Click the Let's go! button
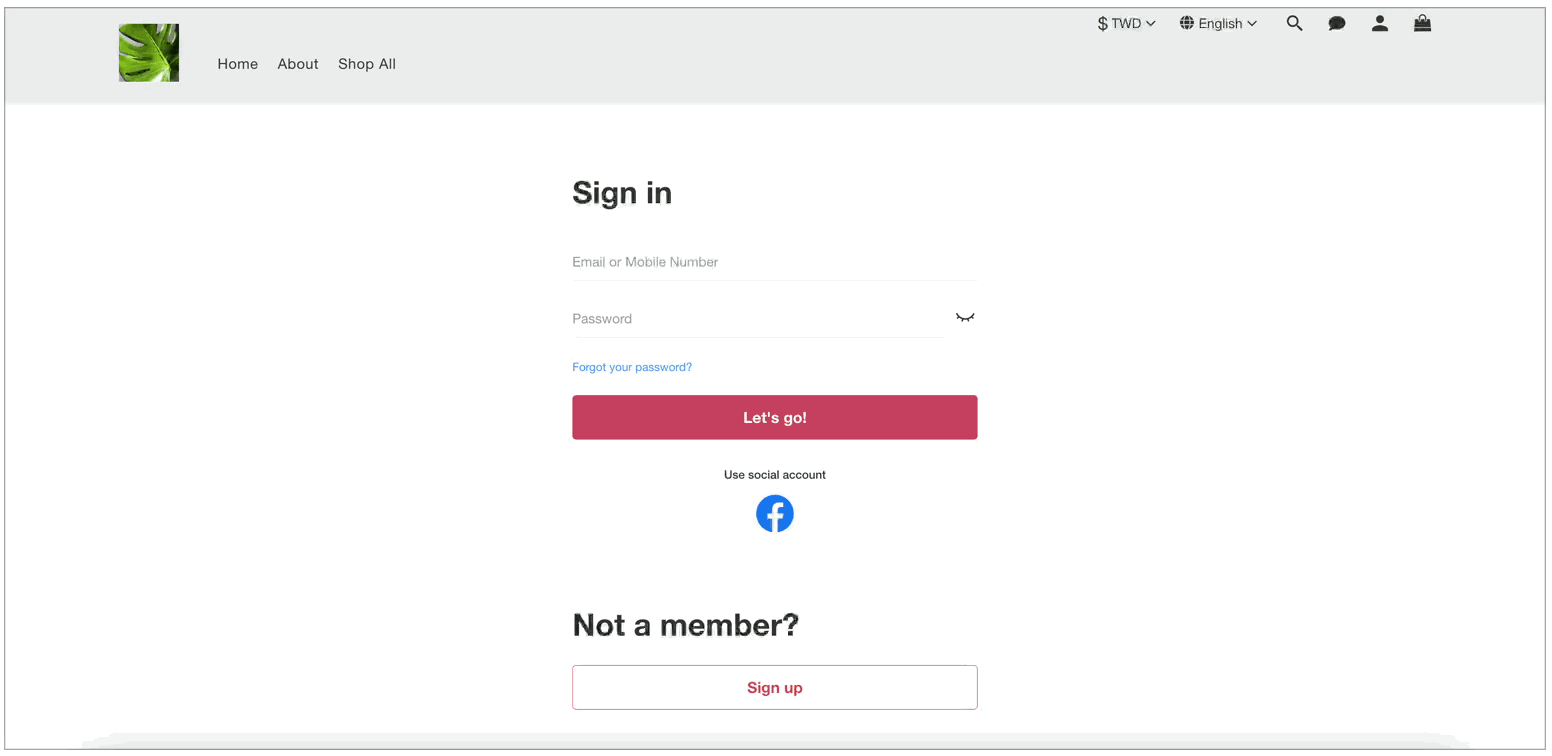The image size is (1552, 756). click(x=775, y=417)
